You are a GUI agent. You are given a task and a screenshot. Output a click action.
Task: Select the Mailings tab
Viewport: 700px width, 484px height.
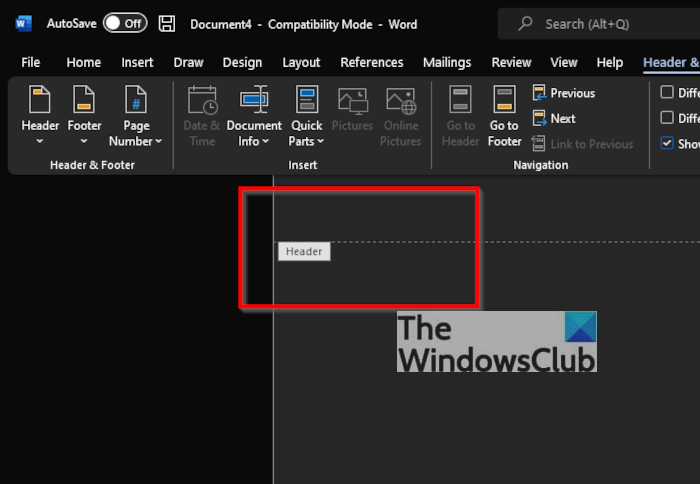pos(447,62)
